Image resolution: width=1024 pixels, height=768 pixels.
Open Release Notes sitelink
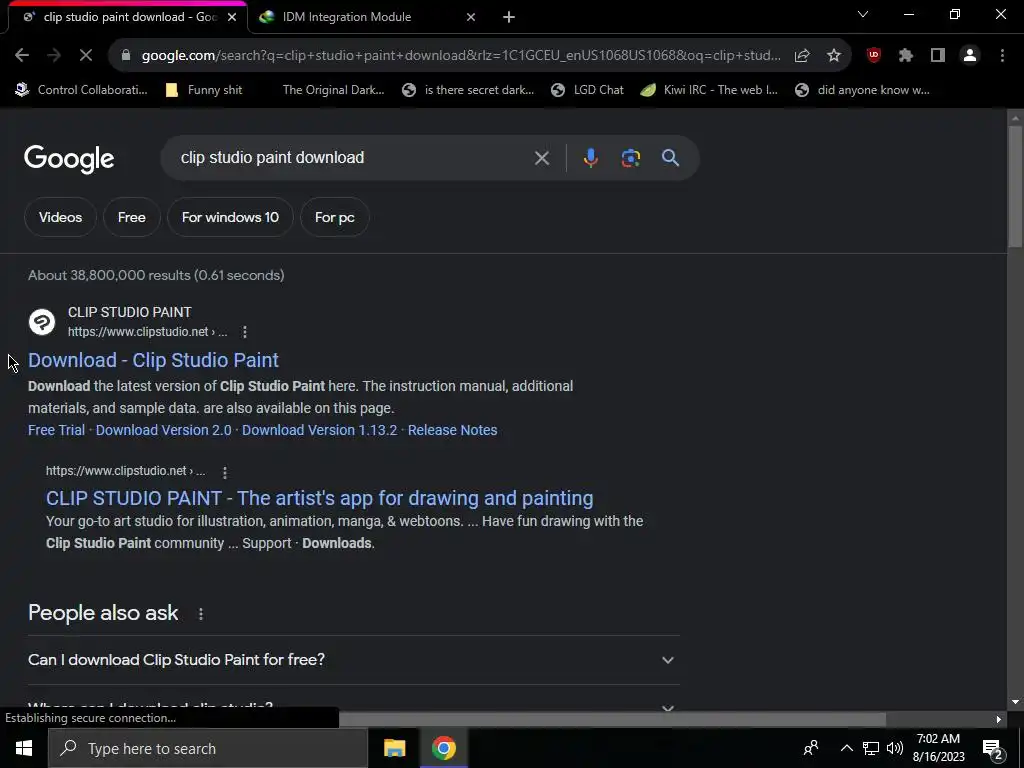pyautogui.click(x=453, y=430)
